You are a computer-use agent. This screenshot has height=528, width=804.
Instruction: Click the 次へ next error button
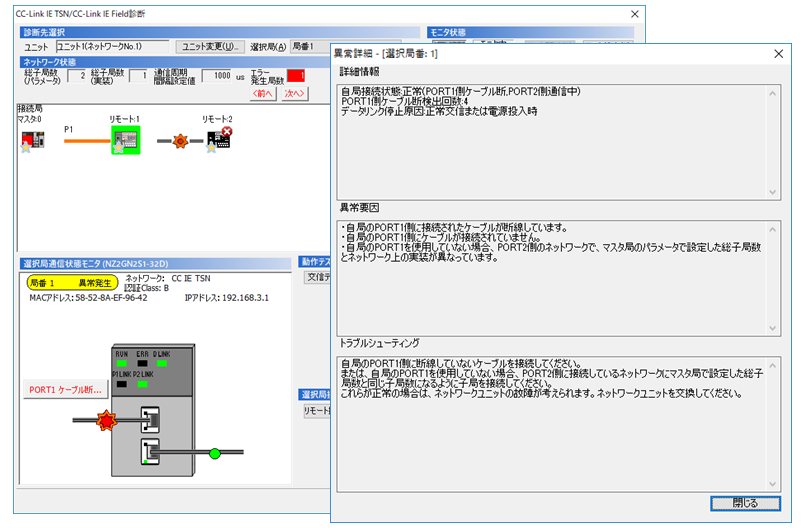pos(294,94)
